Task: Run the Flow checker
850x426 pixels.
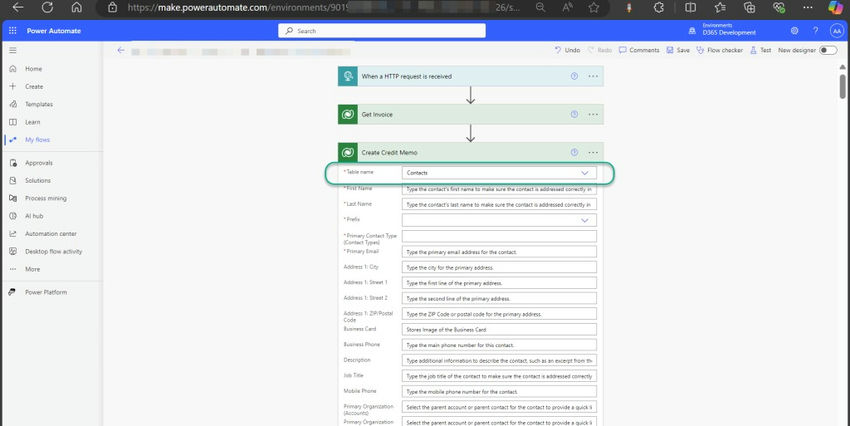Action: (719, 50)
